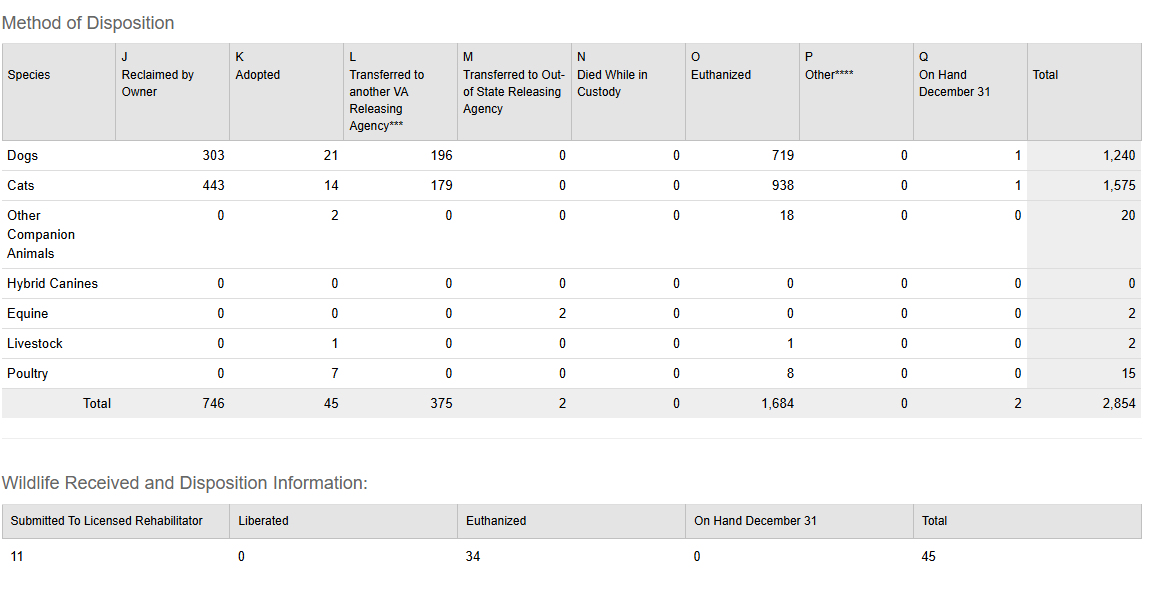Select the Hybrid Canines row label
The height and width of the screenshot is (593, 1152).
pyautogui.click(x=52, y=284)
